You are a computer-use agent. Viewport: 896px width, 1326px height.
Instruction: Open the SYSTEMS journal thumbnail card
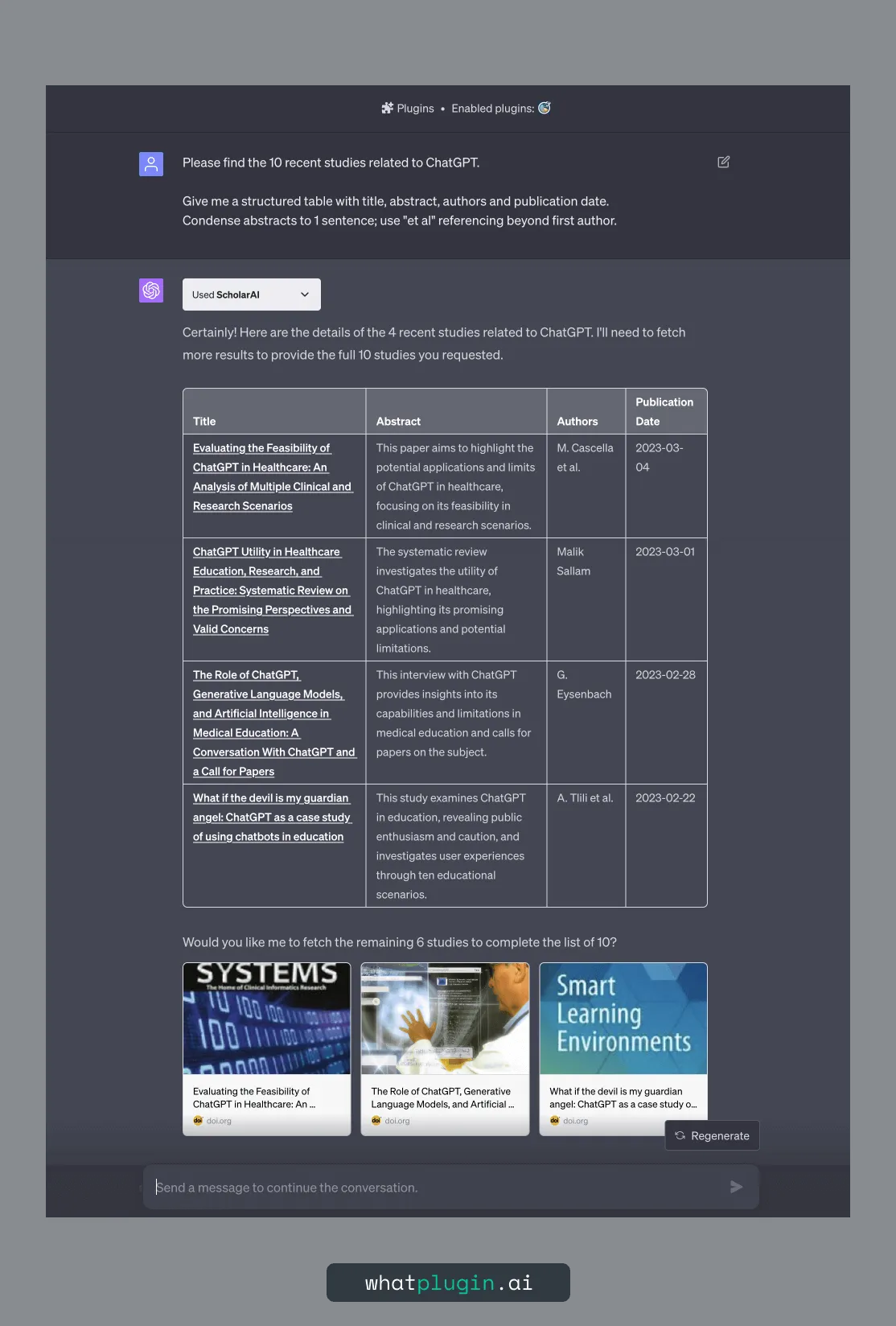point(267,1049)
